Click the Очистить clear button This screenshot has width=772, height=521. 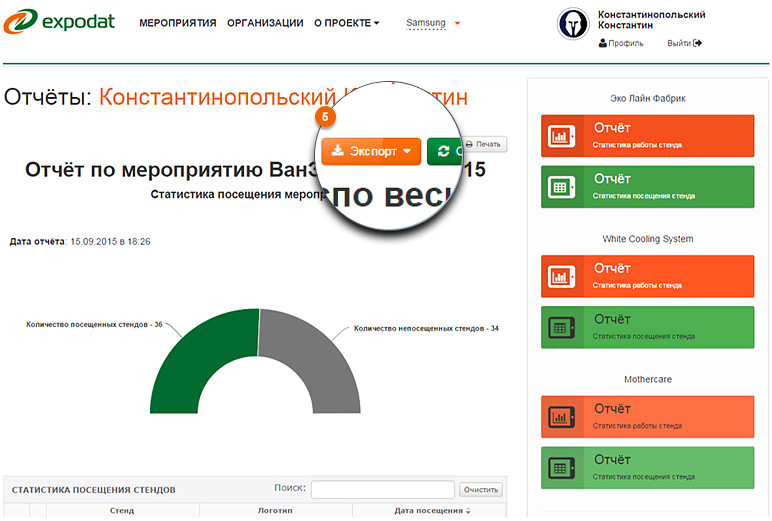(x=481, y=489)
